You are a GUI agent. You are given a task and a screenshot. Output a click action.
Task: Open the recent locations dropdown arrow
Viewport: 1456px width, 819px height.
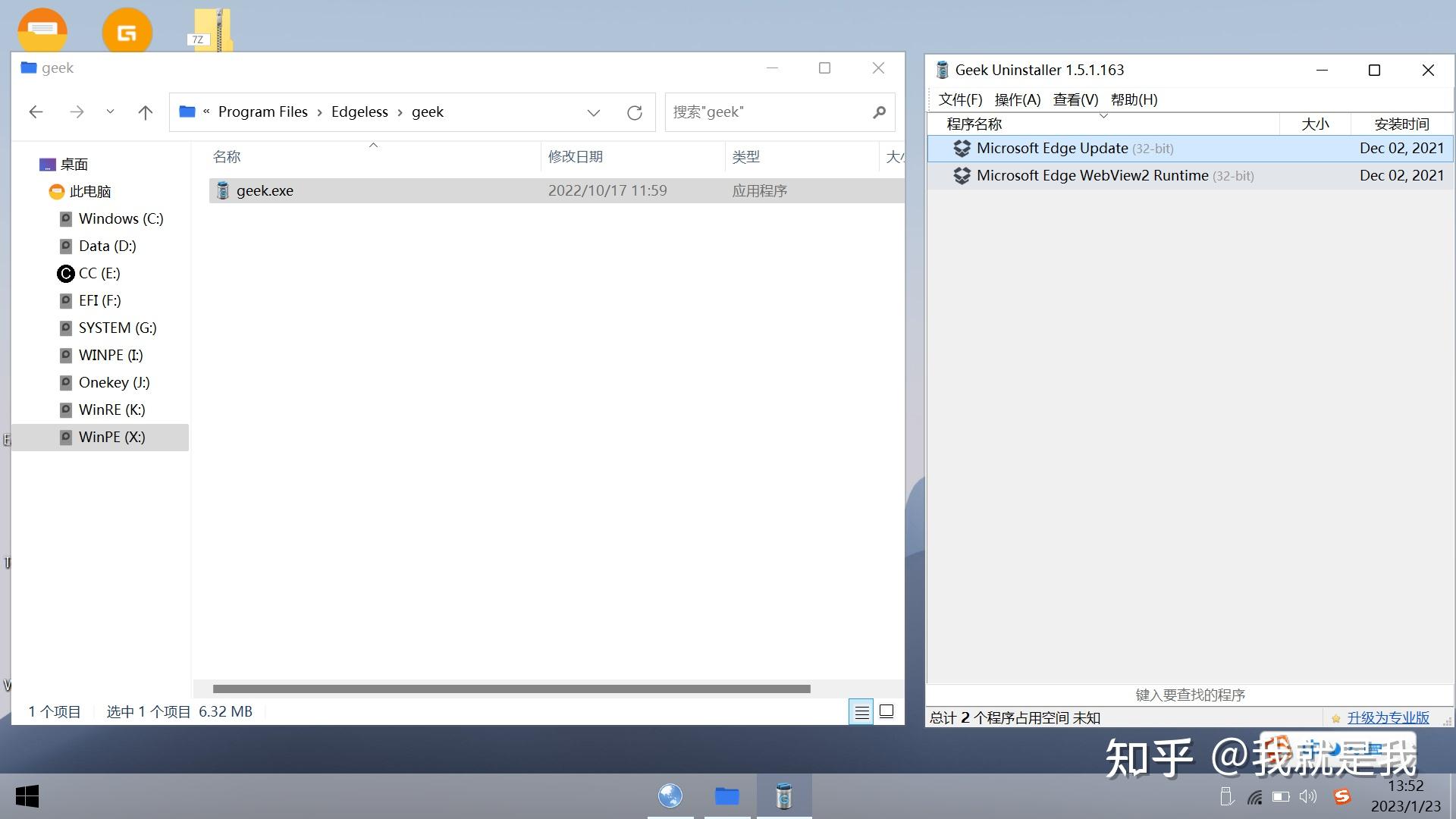tap(110, 112)
